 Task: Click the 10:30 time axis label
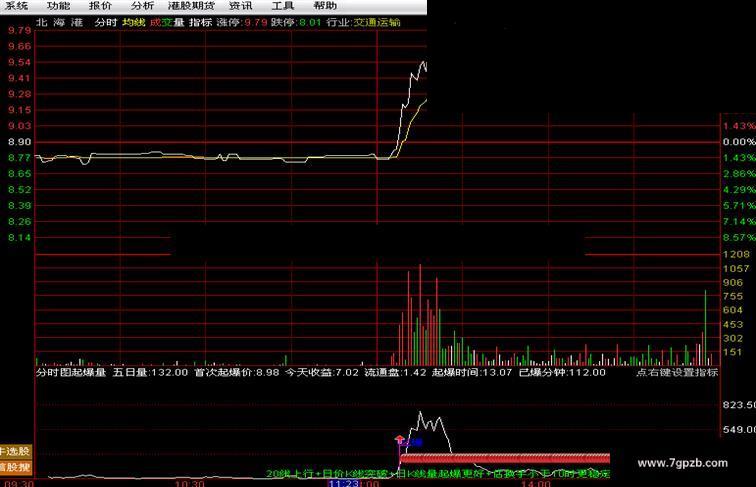click(189, 483)
